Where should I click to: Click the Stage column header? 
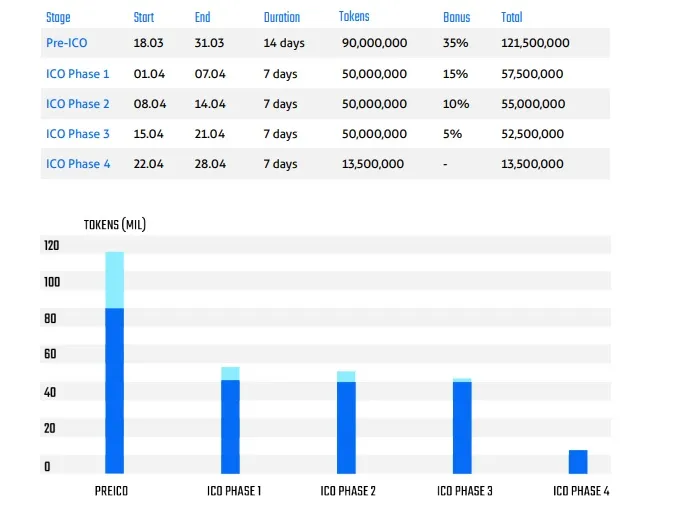click(x=58, y=17)
